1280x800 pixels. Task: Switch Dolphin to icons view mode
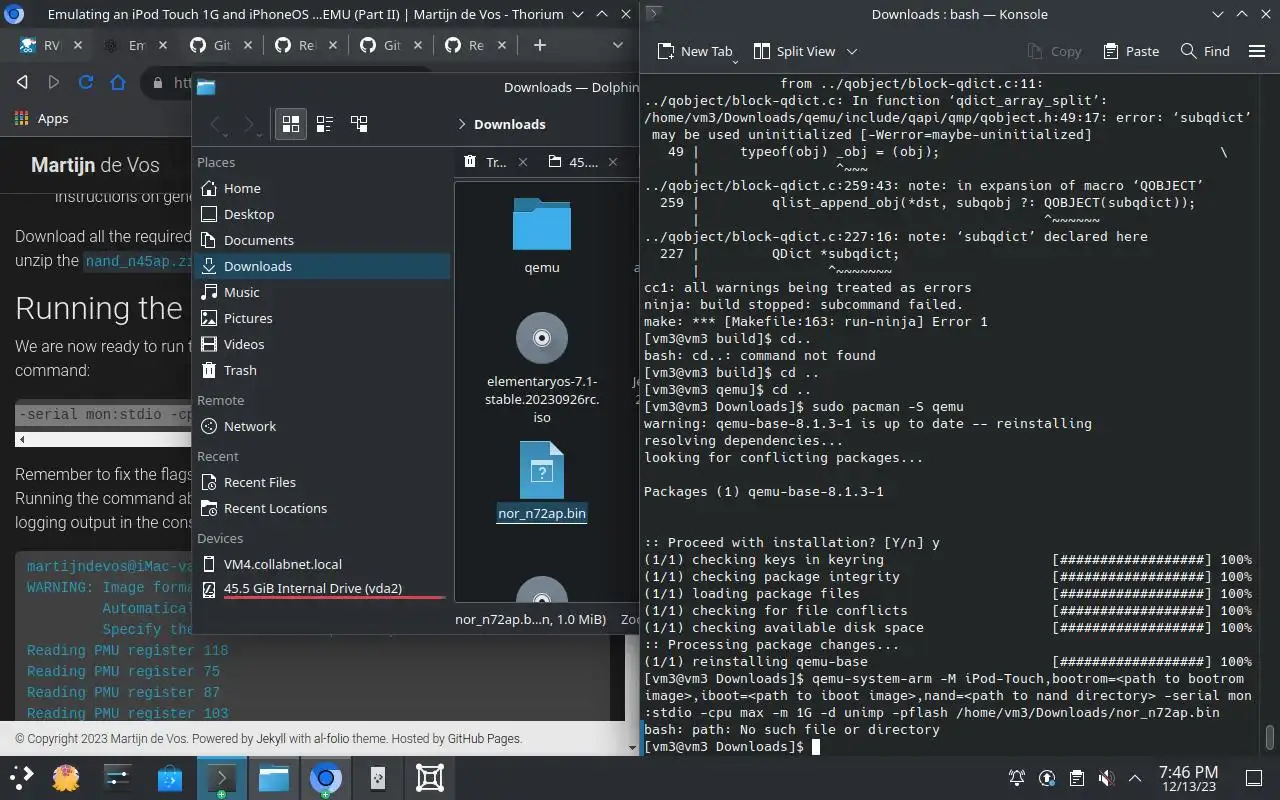pyautogui.click(x=291, y=124)
